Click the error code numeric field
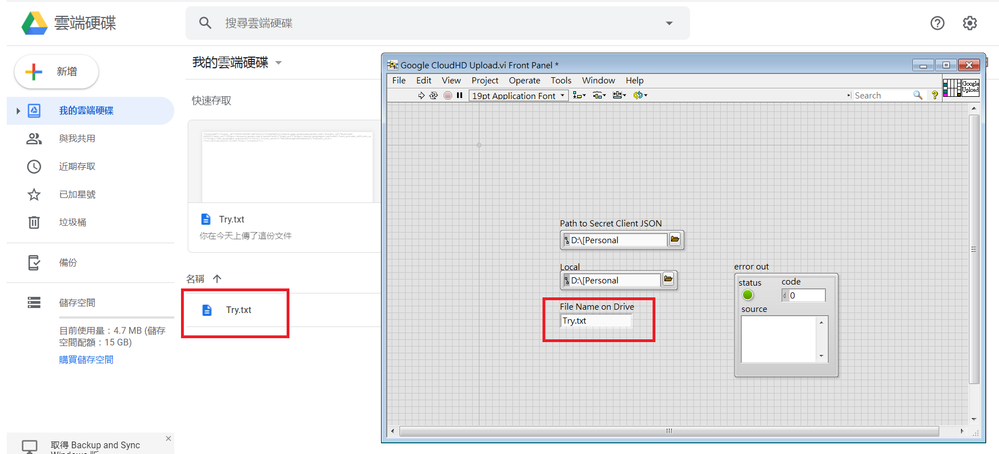The width and height of the screenshot is (999, 454). click(x=807, y=295)
